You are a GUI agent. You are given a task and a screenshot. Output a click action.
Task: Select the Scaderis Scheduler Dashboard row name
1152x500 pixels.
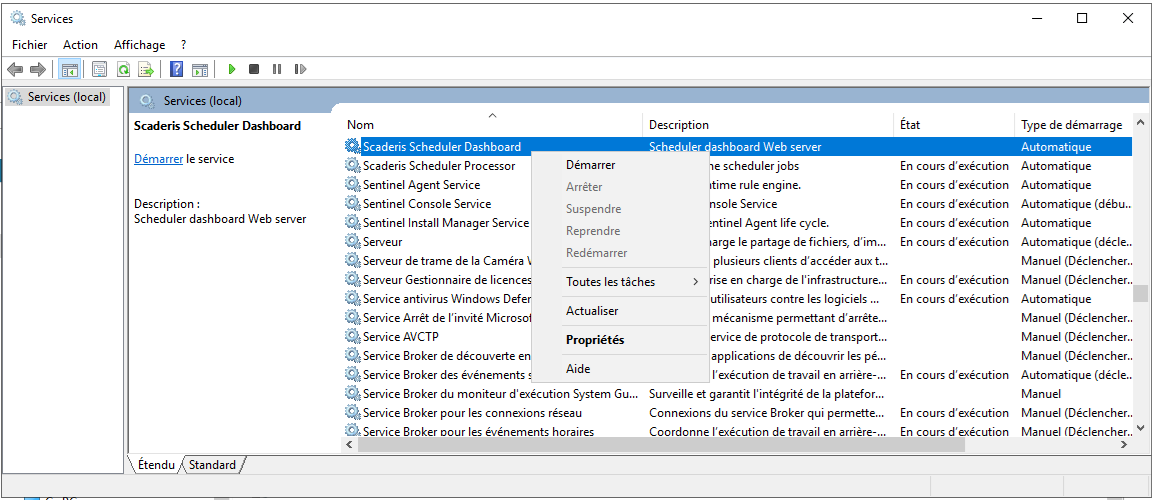(x=442, y=146)
